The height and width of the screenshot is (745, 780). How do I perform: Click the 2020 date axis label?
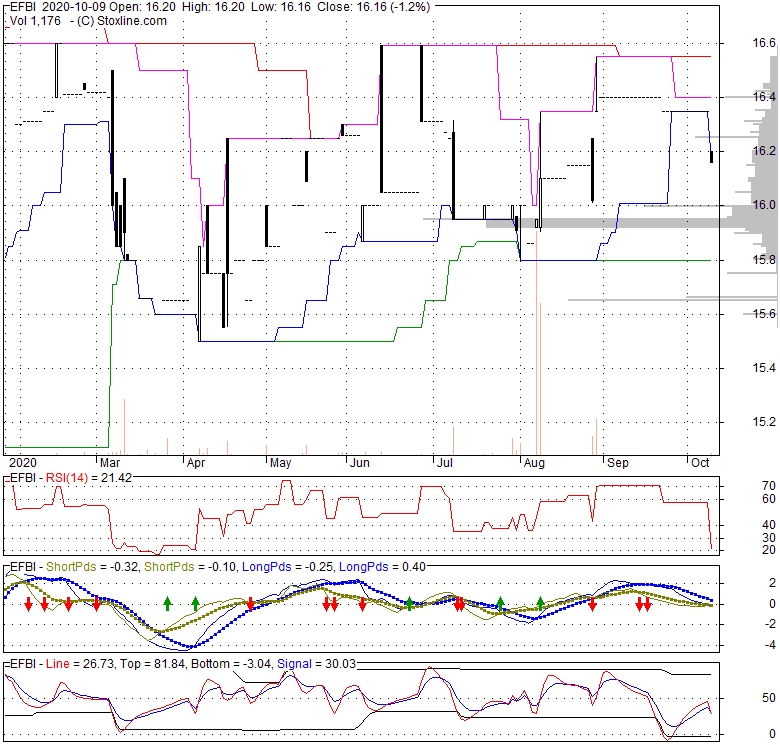[23, 463]
